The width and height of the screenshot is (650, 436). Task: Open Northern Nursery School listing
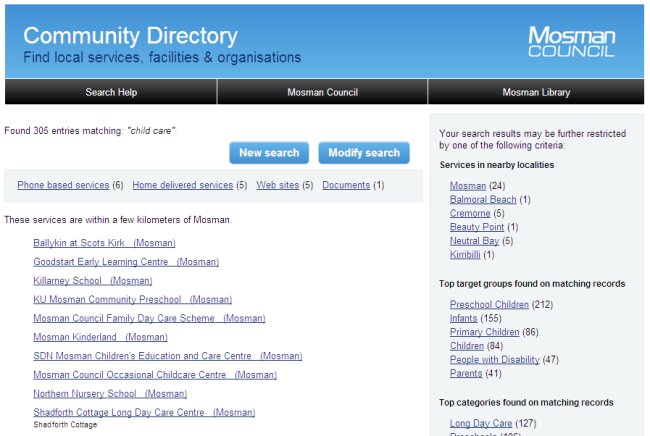click(x=110, y=394)
